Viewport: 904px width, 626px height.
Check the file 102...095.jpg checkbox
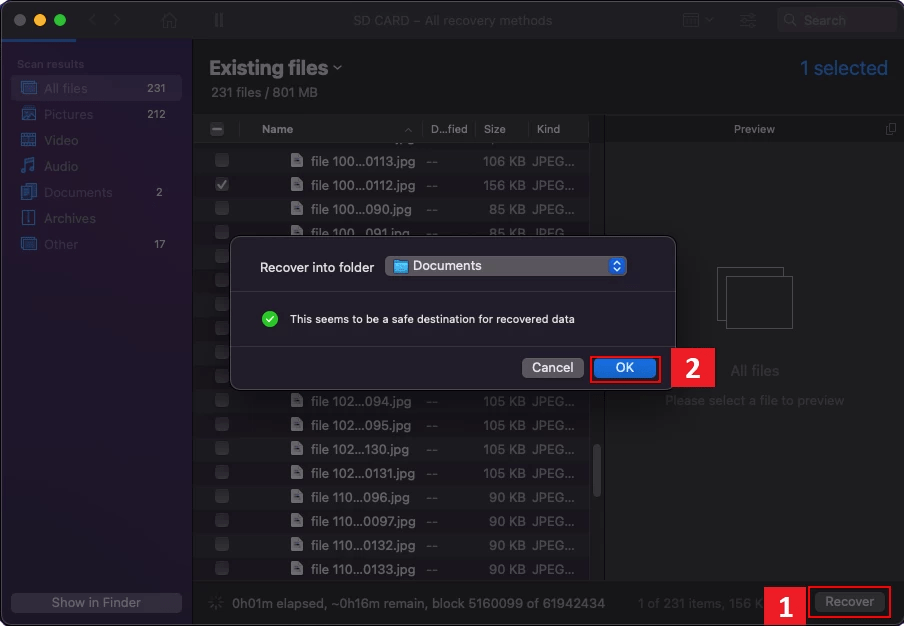[222, 424]
